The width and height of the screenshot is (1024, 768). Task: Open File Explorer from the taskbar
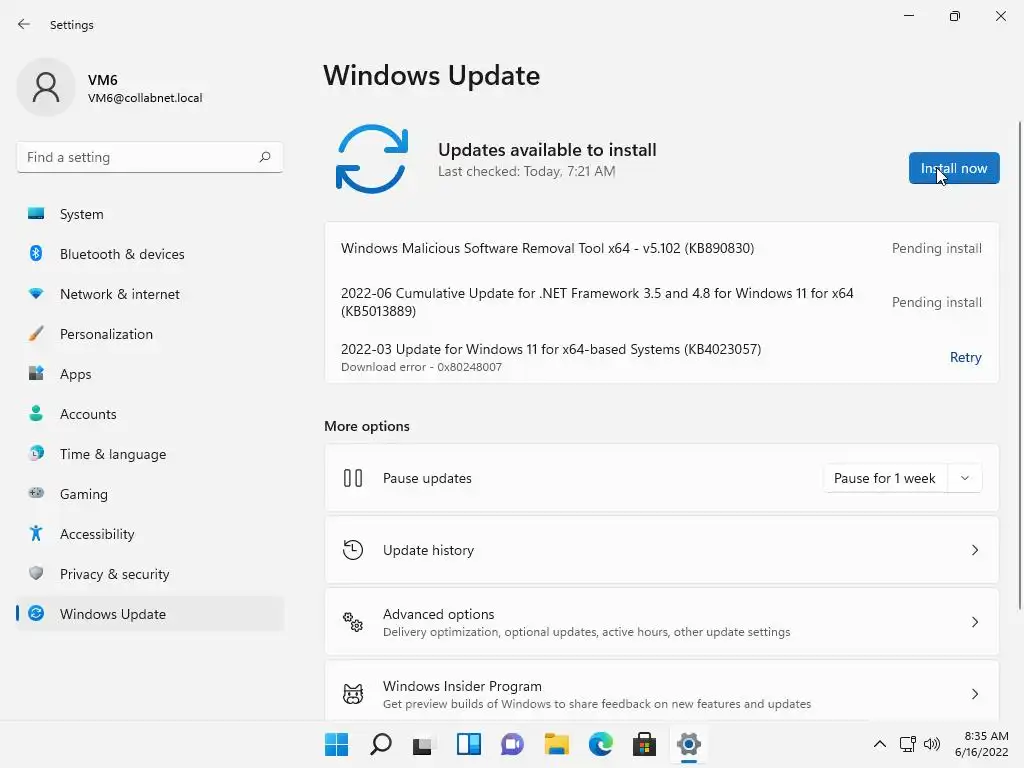[x=556, y=744]
